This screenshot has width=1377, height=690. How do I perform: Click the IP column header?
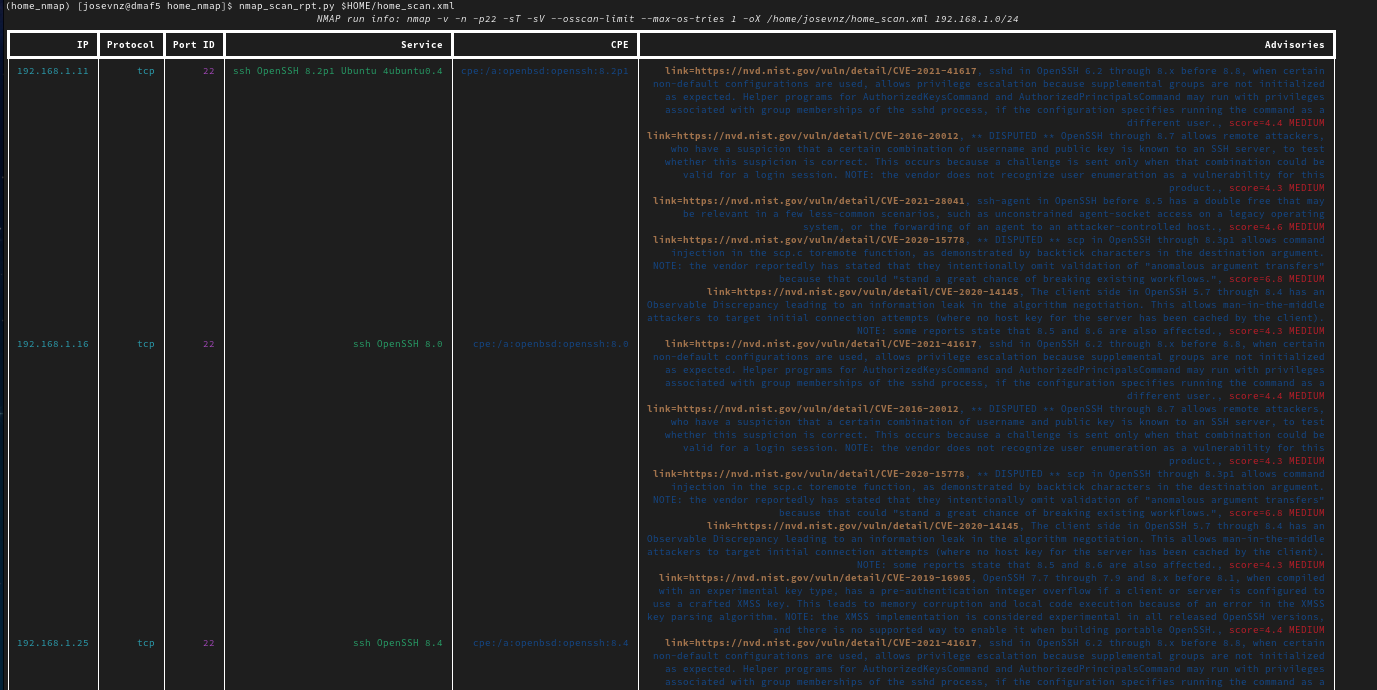(x=82, y=45)
